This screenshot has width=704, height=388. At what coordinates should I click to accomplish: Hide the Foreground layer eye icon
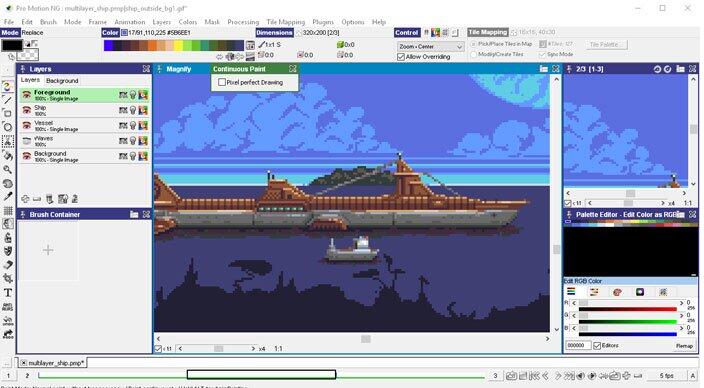click(27, 95)
